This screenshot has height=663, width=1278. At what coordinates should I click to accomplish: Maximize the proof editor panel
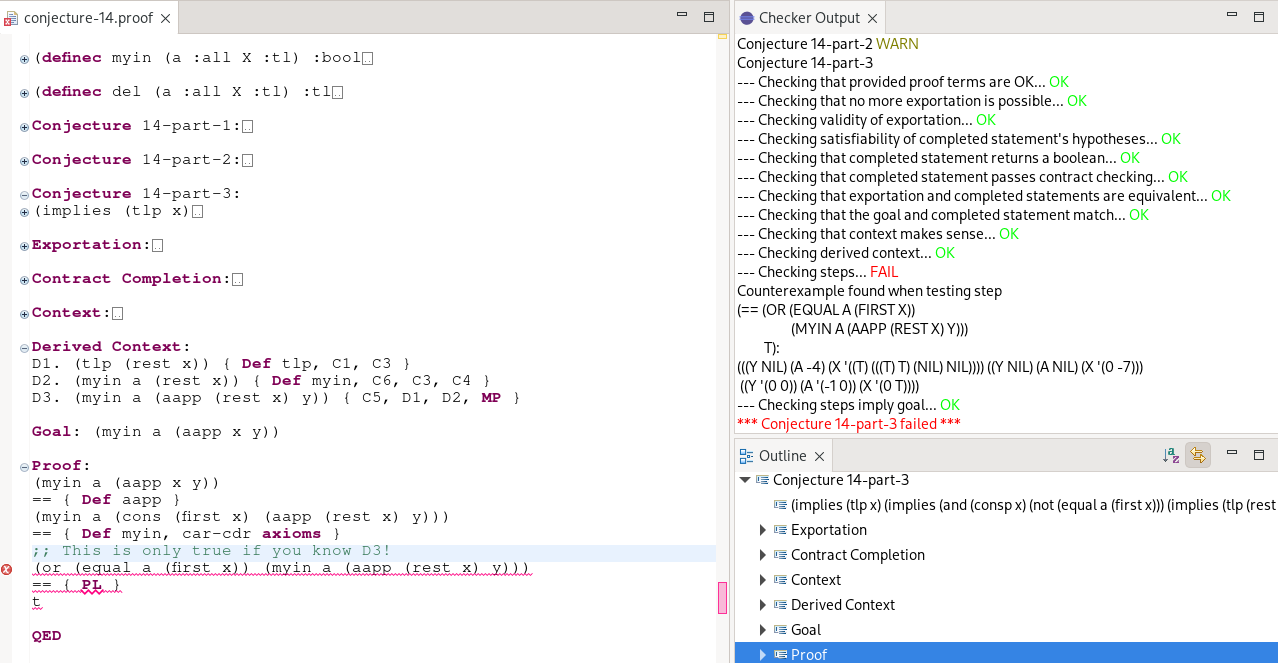(709, 17)
